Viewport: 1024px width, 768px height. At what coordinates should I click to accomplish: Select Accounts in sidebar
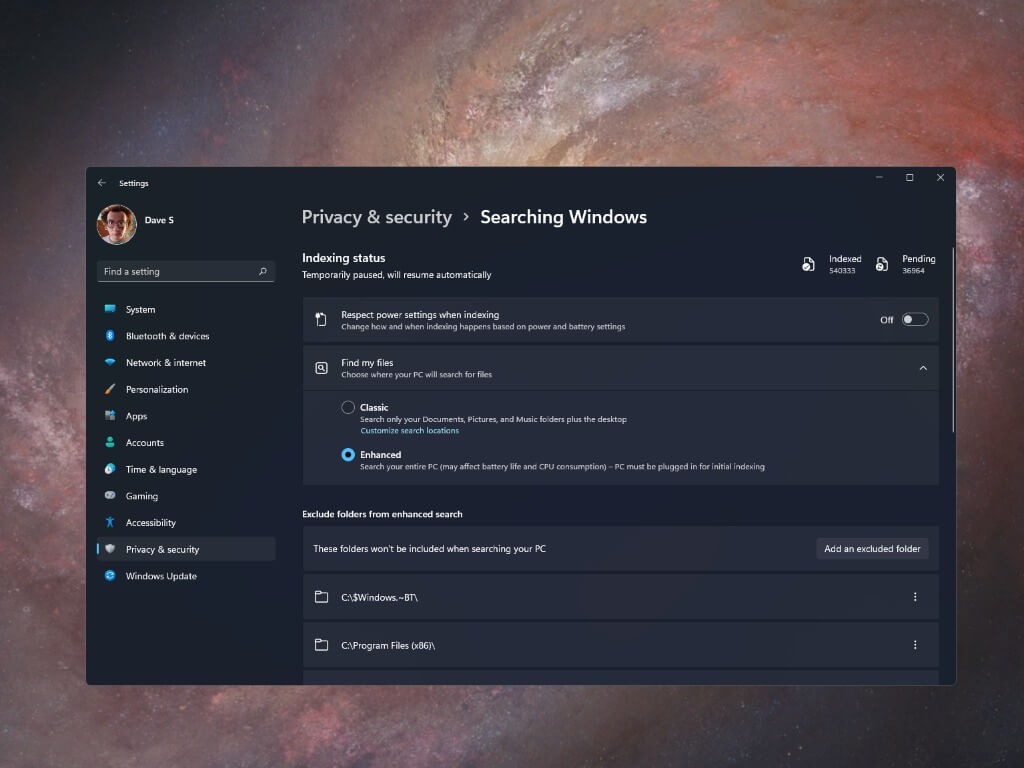185,442
